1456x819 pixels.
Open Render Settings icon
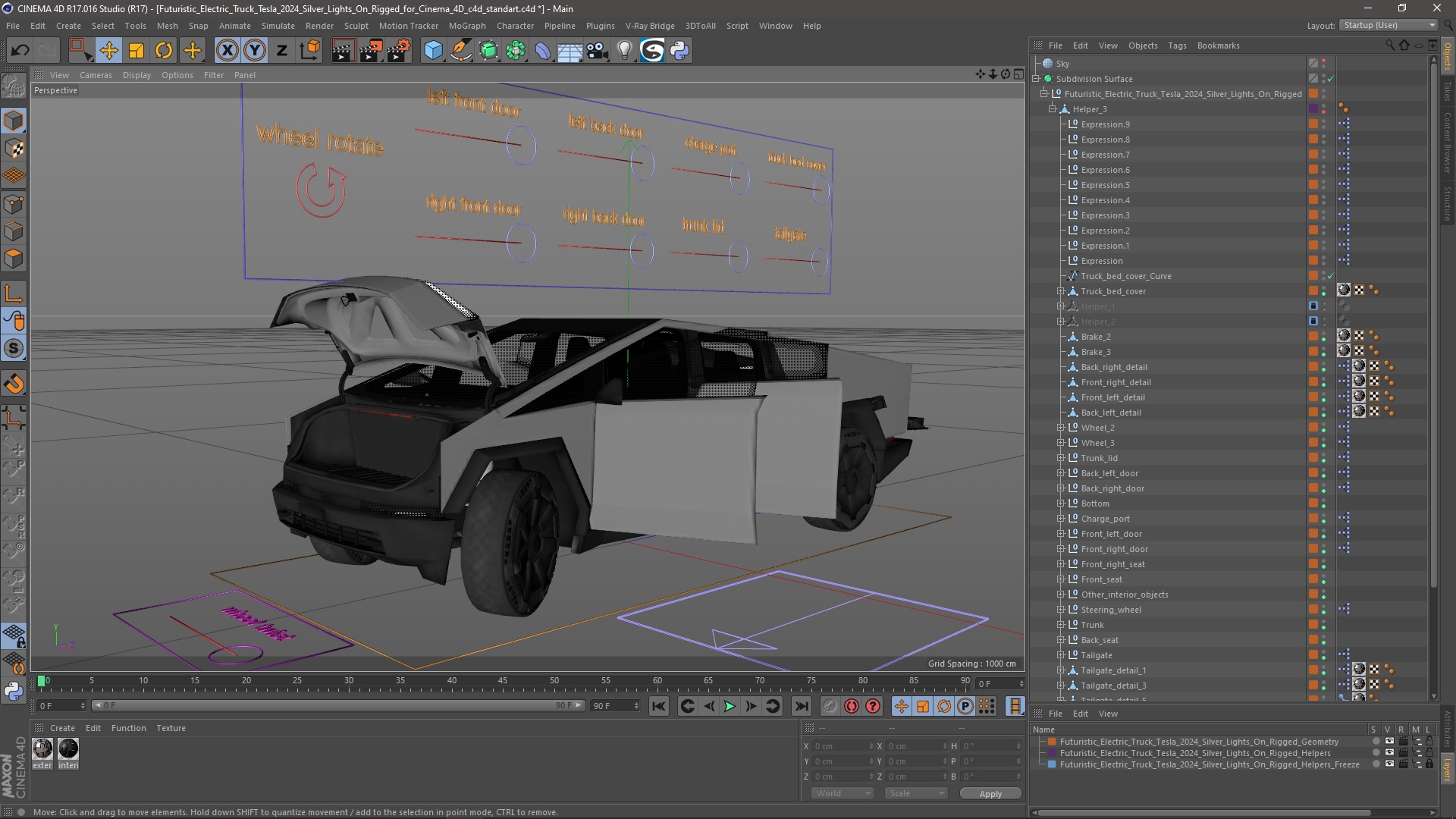point(399,51)
